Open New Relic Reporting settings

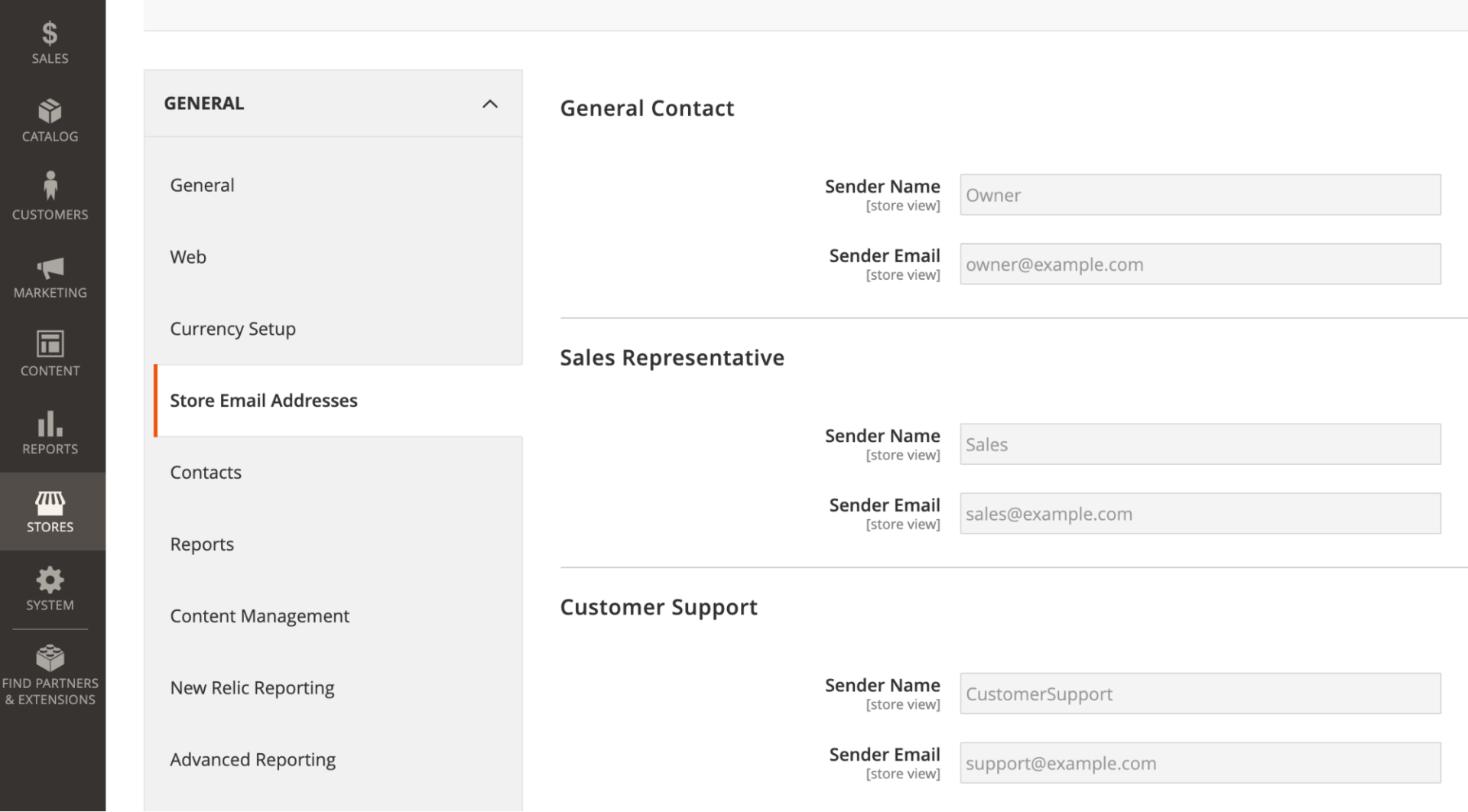(252, 687)
